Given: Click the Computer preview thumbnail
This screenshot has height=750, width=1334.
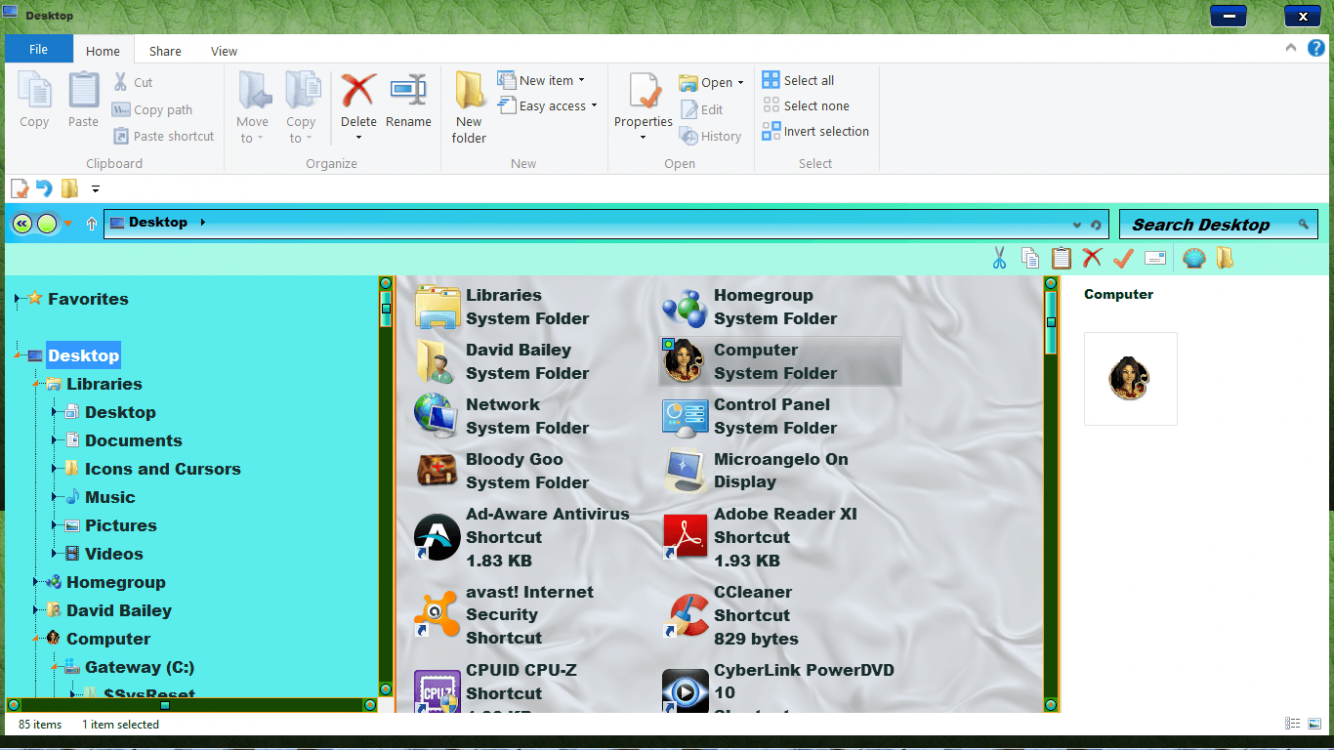Looking at the screenshot, I should (x=1130, y=379).
